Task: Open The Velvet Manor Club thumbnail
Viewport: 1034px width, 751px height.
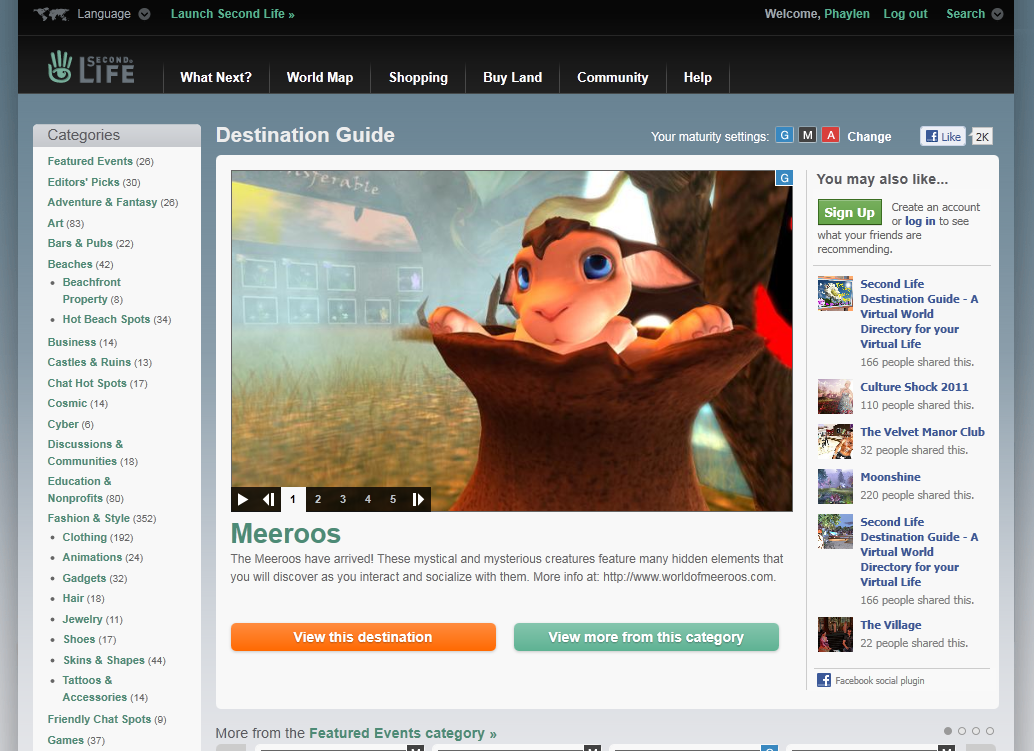Action: point(835,441)
